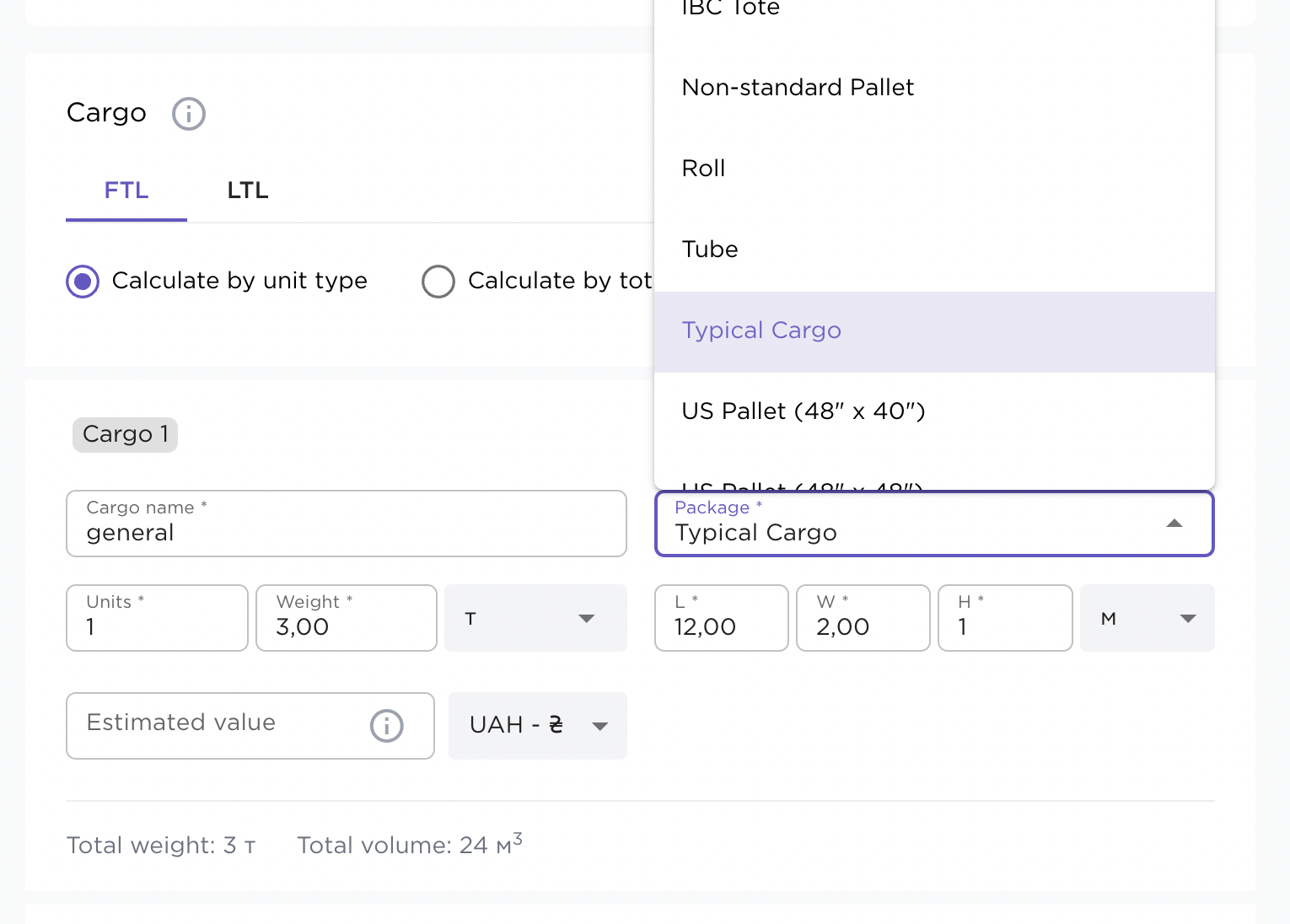The width and height of the screenshot is (1290, 924).
Task: Edit the L length field
Action: [722, 618]
